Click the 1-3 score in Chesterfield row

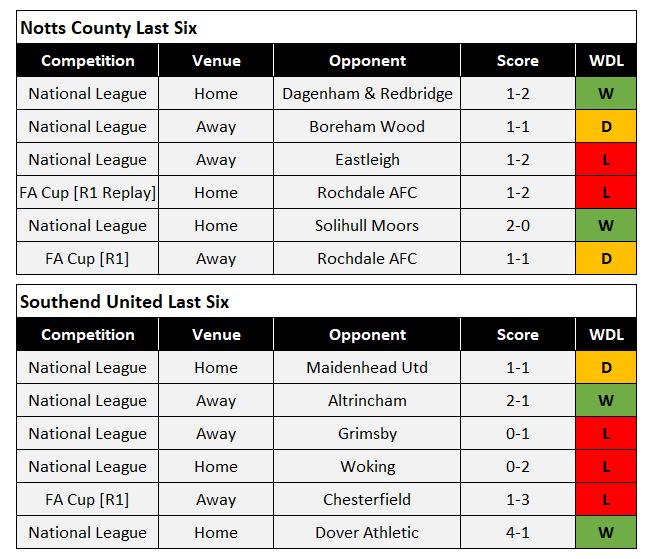[518, 500]
